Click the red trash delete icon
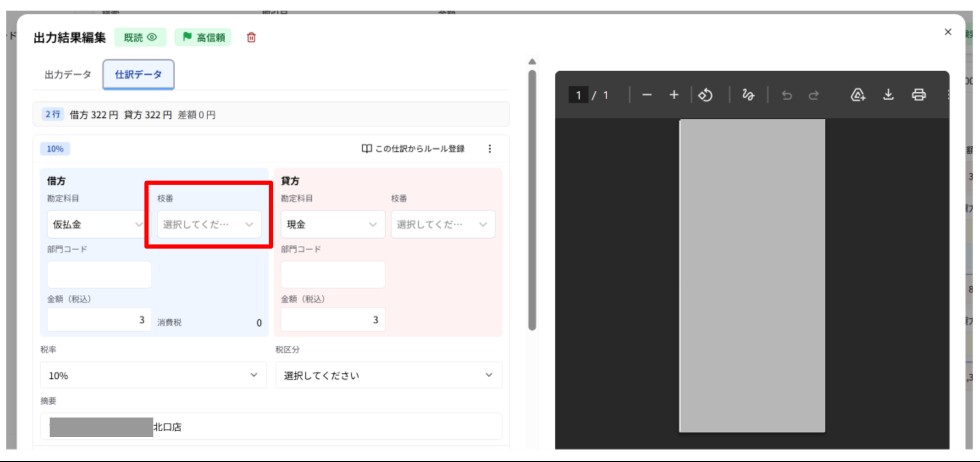This screenshot has width=980, height=462. [251, 38]
